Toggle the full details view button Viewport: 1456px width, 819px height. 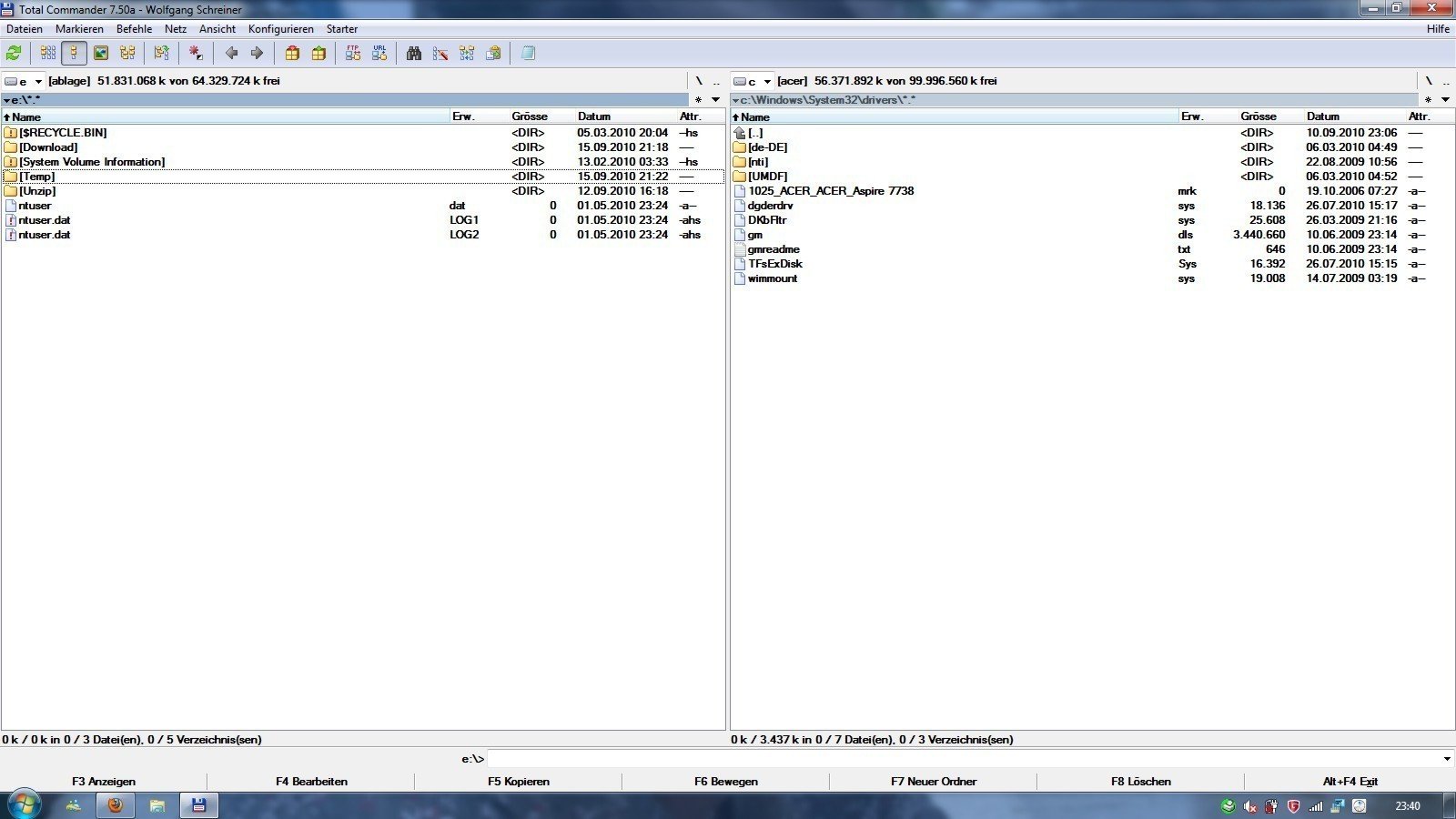click(75, 54)
